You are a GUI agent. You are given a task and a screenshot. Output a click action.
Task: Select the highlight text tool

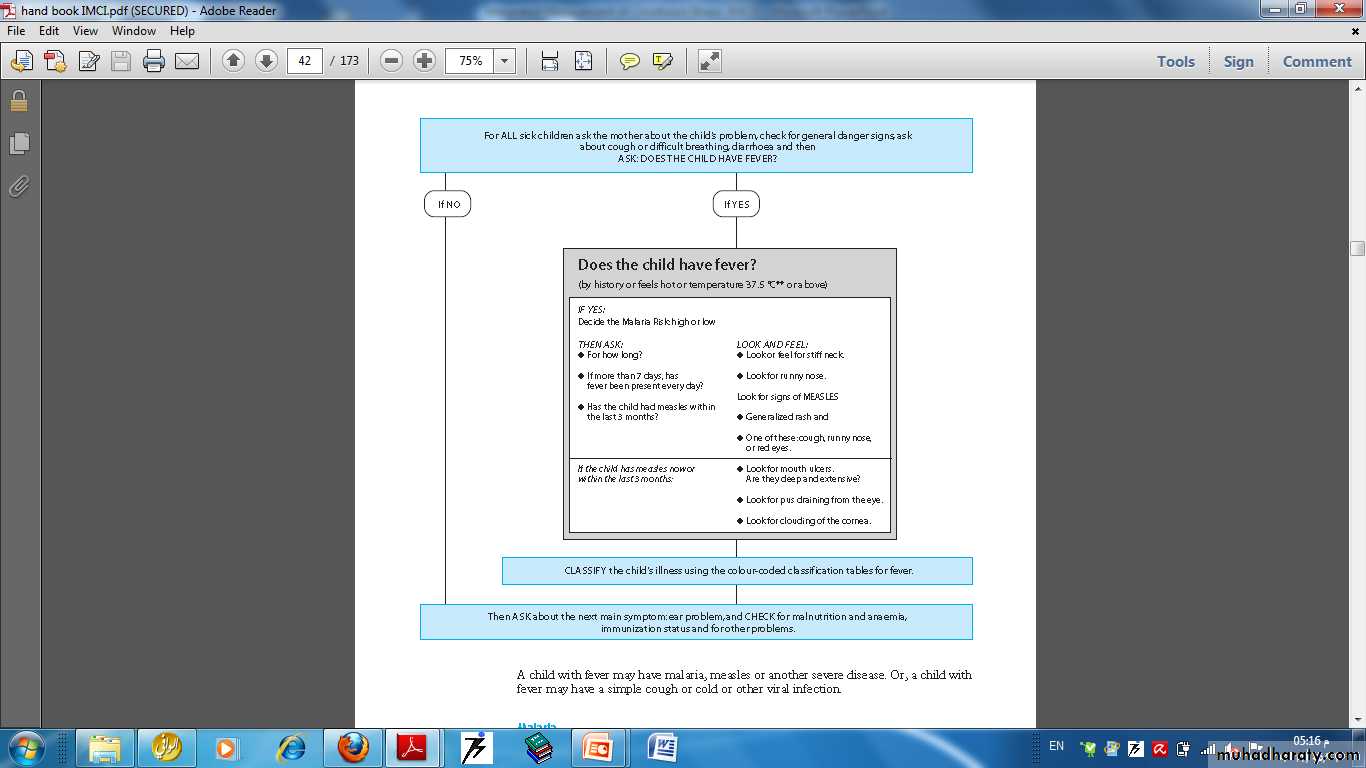pos(662,62)
